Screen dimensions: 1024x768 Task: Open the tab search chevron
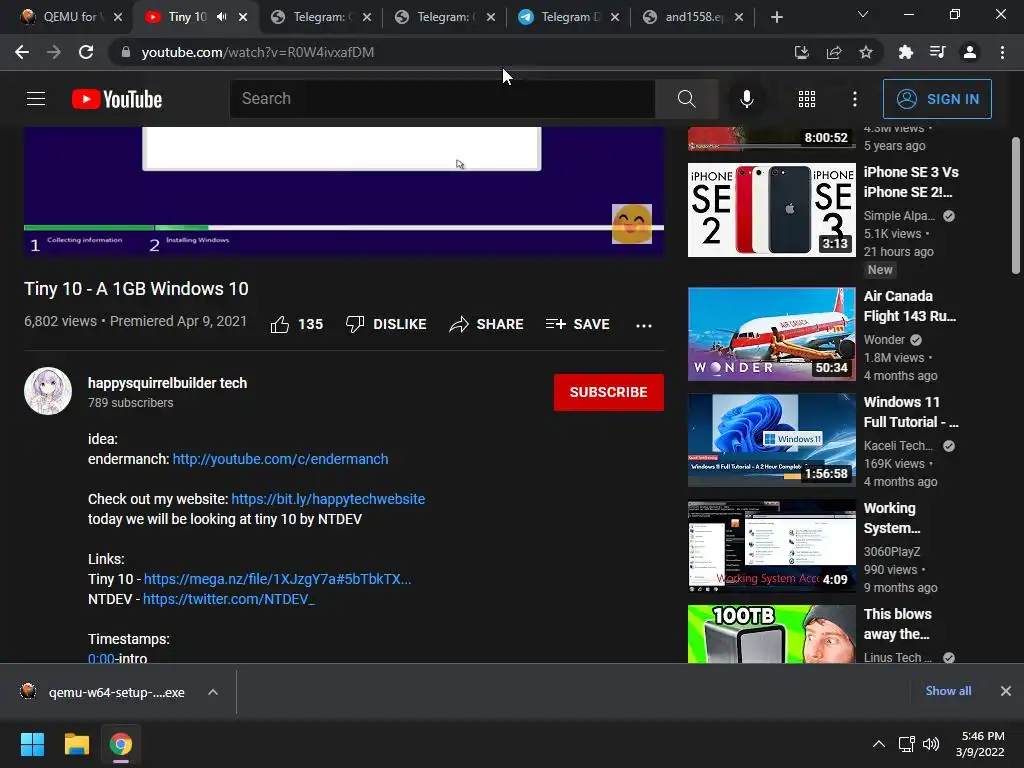(863, 14)
